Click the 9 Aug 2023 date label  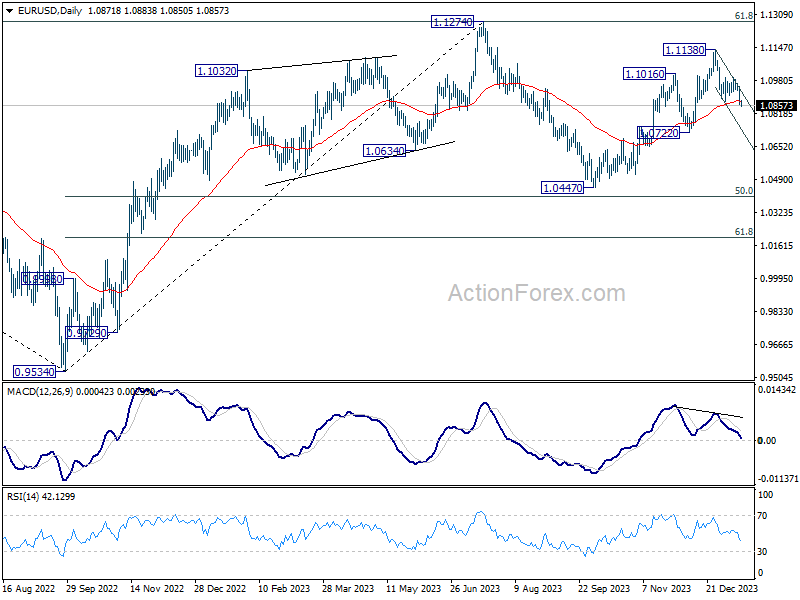[538, 589]
